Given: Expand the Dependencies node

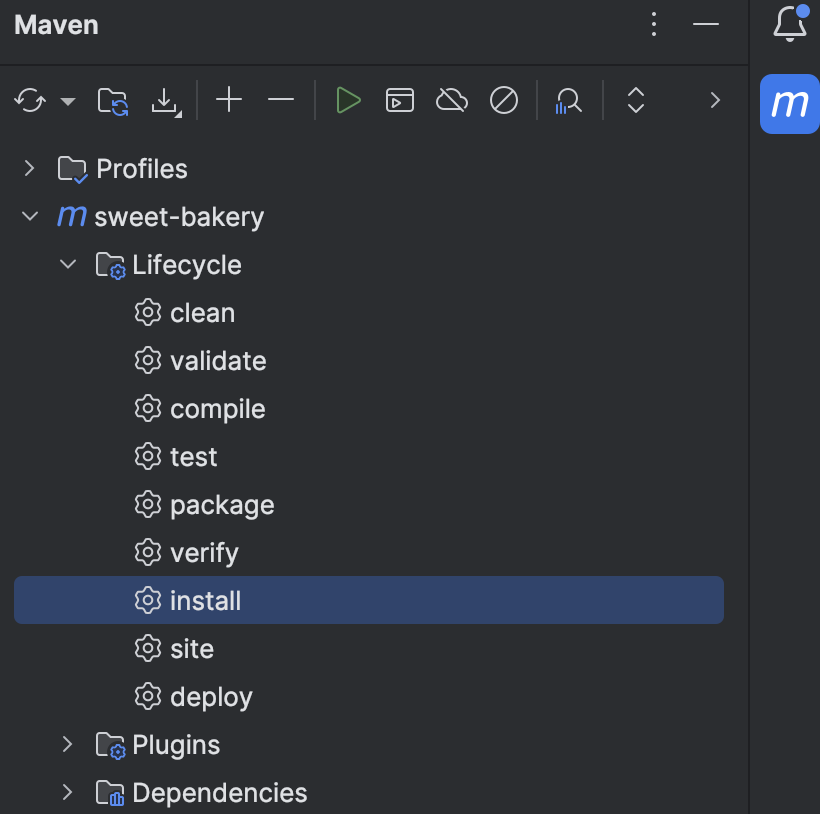Looking at the screenshot, I should (67, 792).
